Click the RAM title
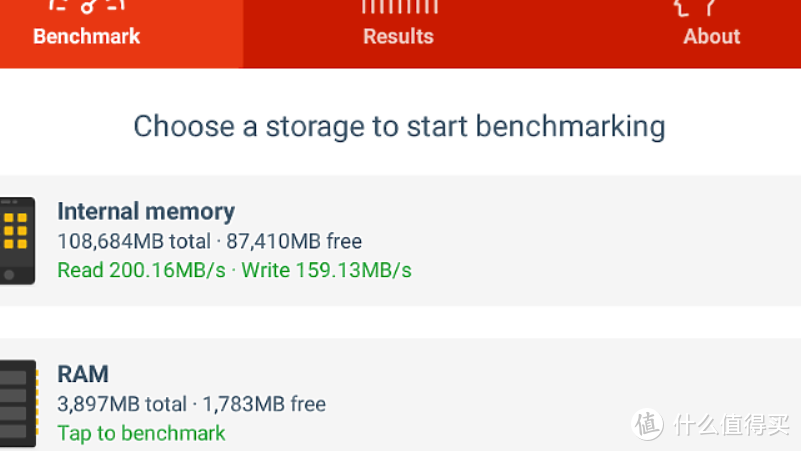 tap(83, 374)
